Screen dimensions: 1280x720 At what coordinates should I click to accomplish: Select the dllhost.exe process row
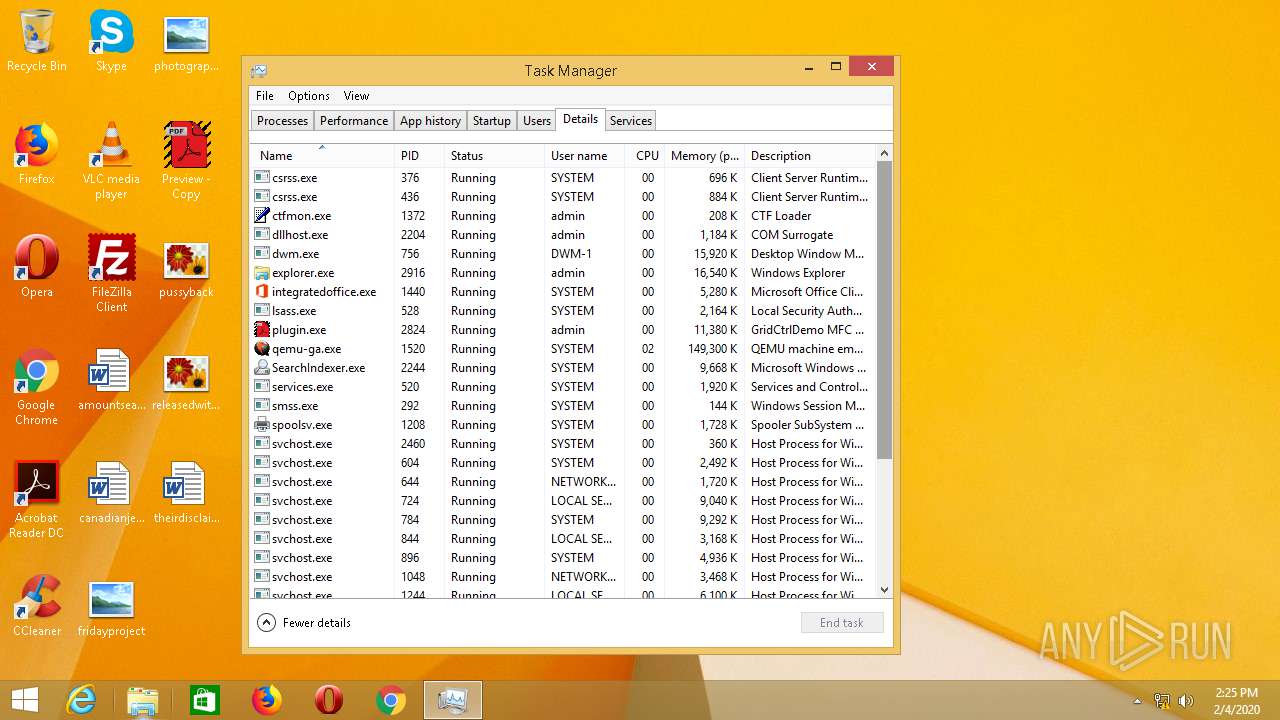coord(563,235)
